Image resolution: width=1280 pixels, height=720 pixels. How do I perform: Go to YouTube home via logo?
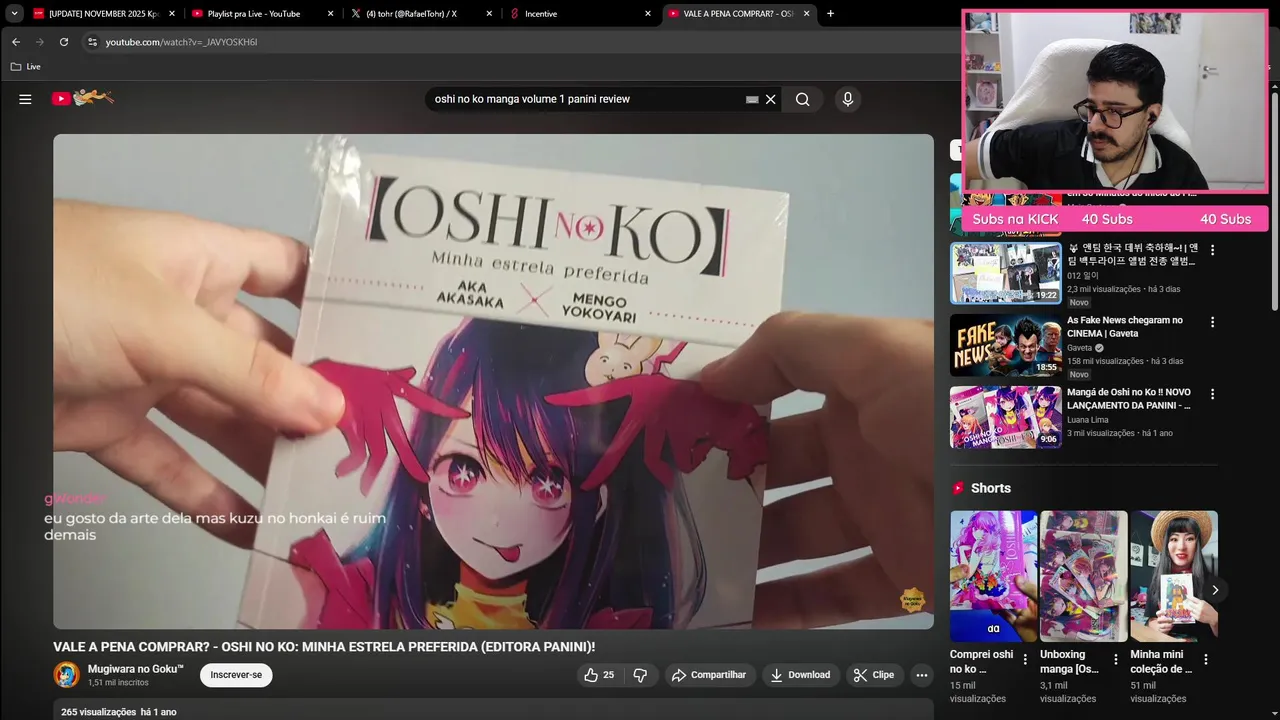82,98
